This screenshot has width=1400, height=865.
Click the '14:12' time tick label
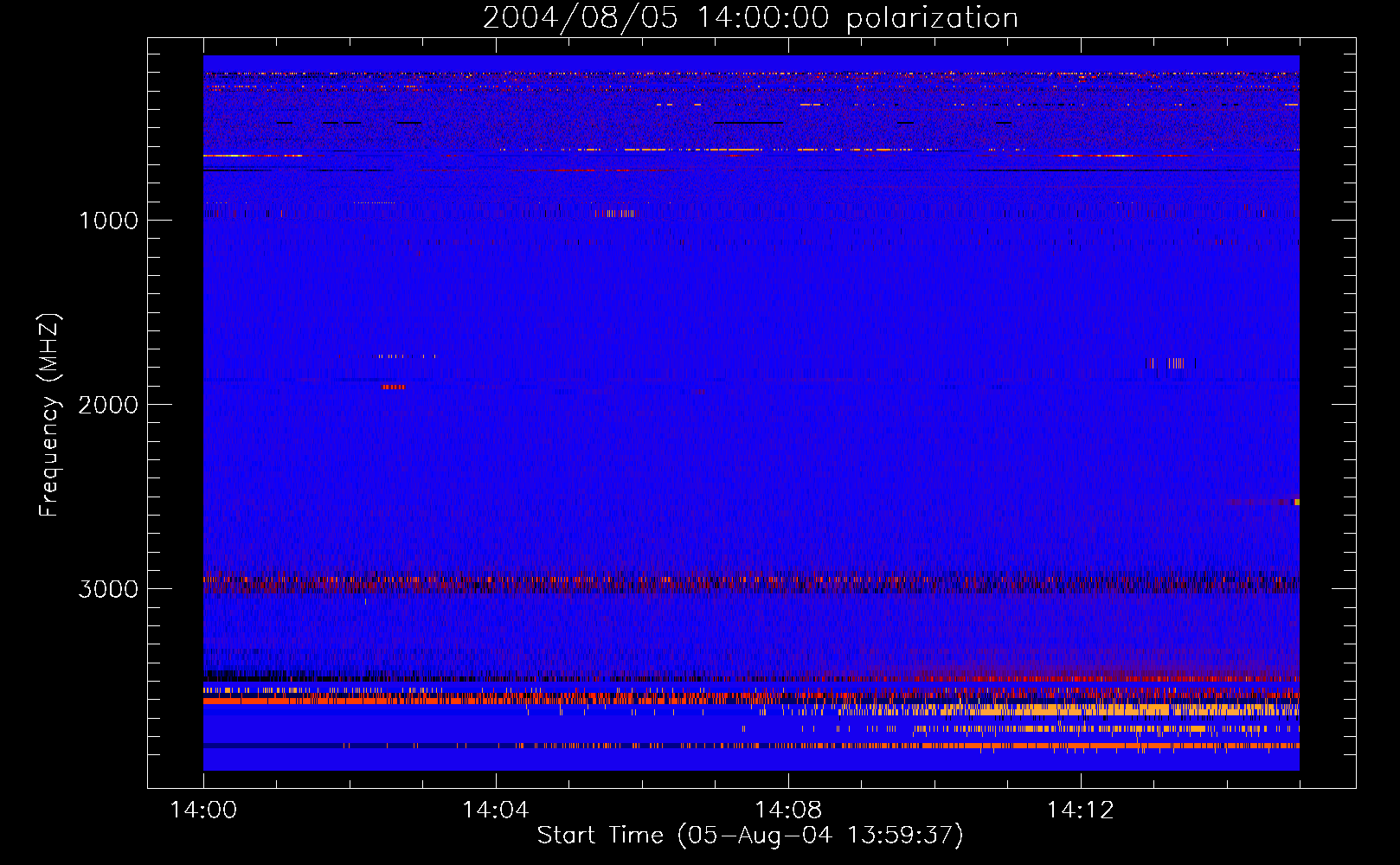1079,811
